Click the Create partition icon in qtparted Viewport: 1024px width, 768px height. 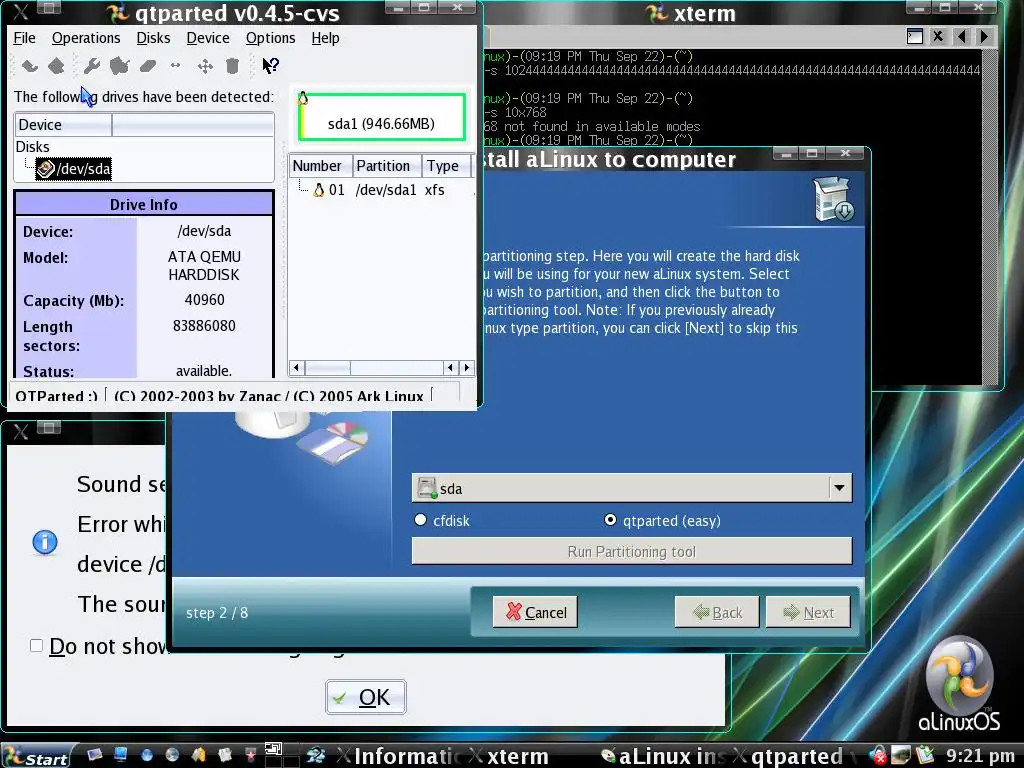click(x=120, y=65)
